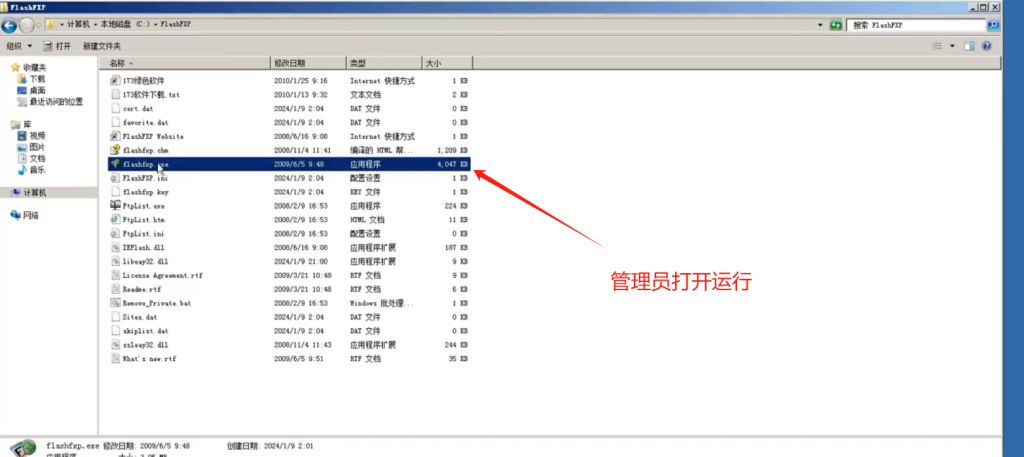Select 收藏夹 in the navigation pane
The image size is (1024, 457).
[x=35, y=68]
